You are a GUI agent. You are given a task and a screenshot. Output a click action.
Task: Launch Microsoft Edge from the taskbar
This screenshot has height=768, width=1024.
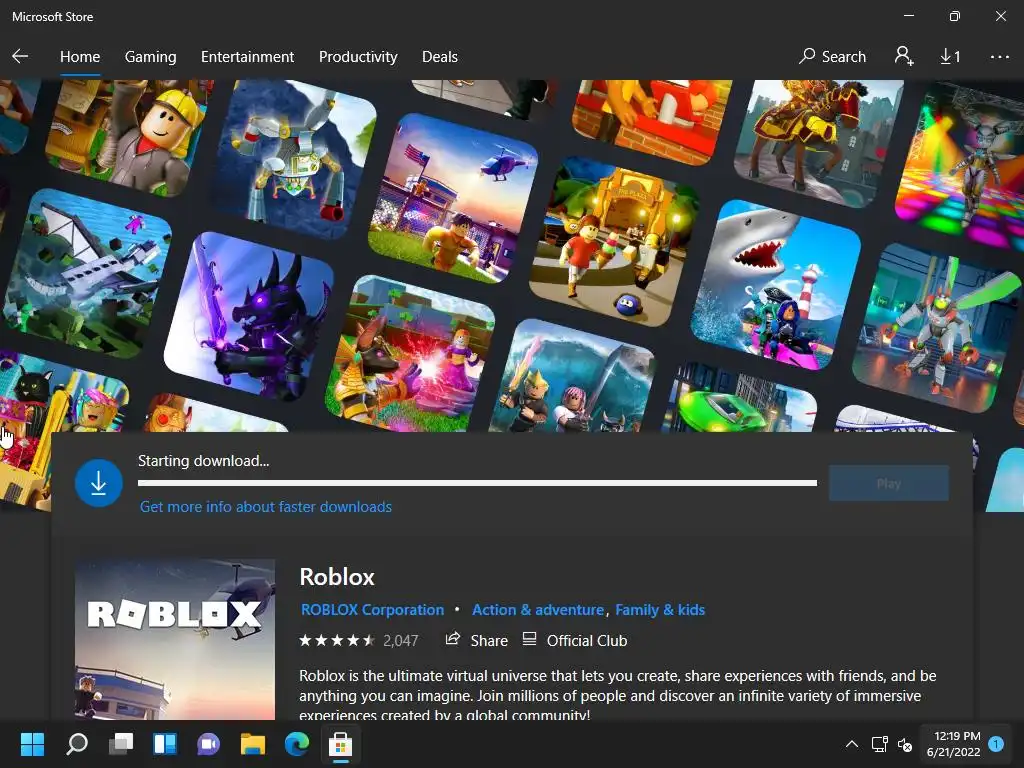[x=296, y=744]
